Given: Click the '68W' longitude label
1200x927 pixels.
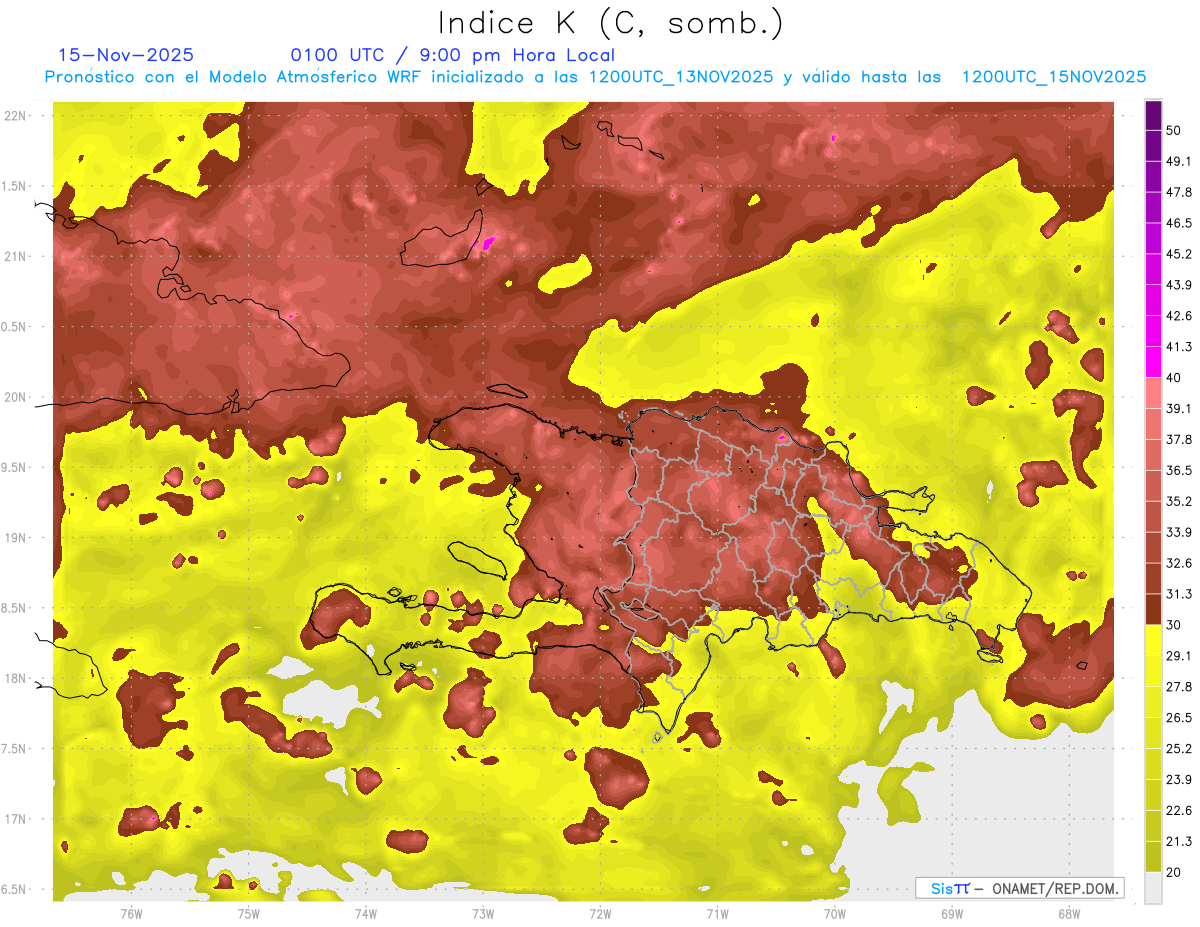Looking at the screenshot, I should (1069, 914).
